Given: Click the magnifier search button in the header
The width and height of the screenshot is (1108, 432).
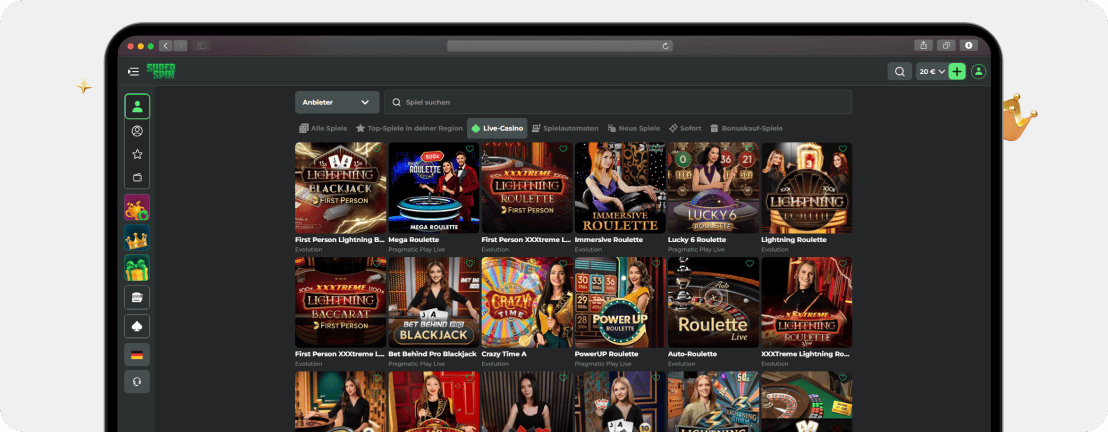Looking at the screenshot, I should [900, 71].
